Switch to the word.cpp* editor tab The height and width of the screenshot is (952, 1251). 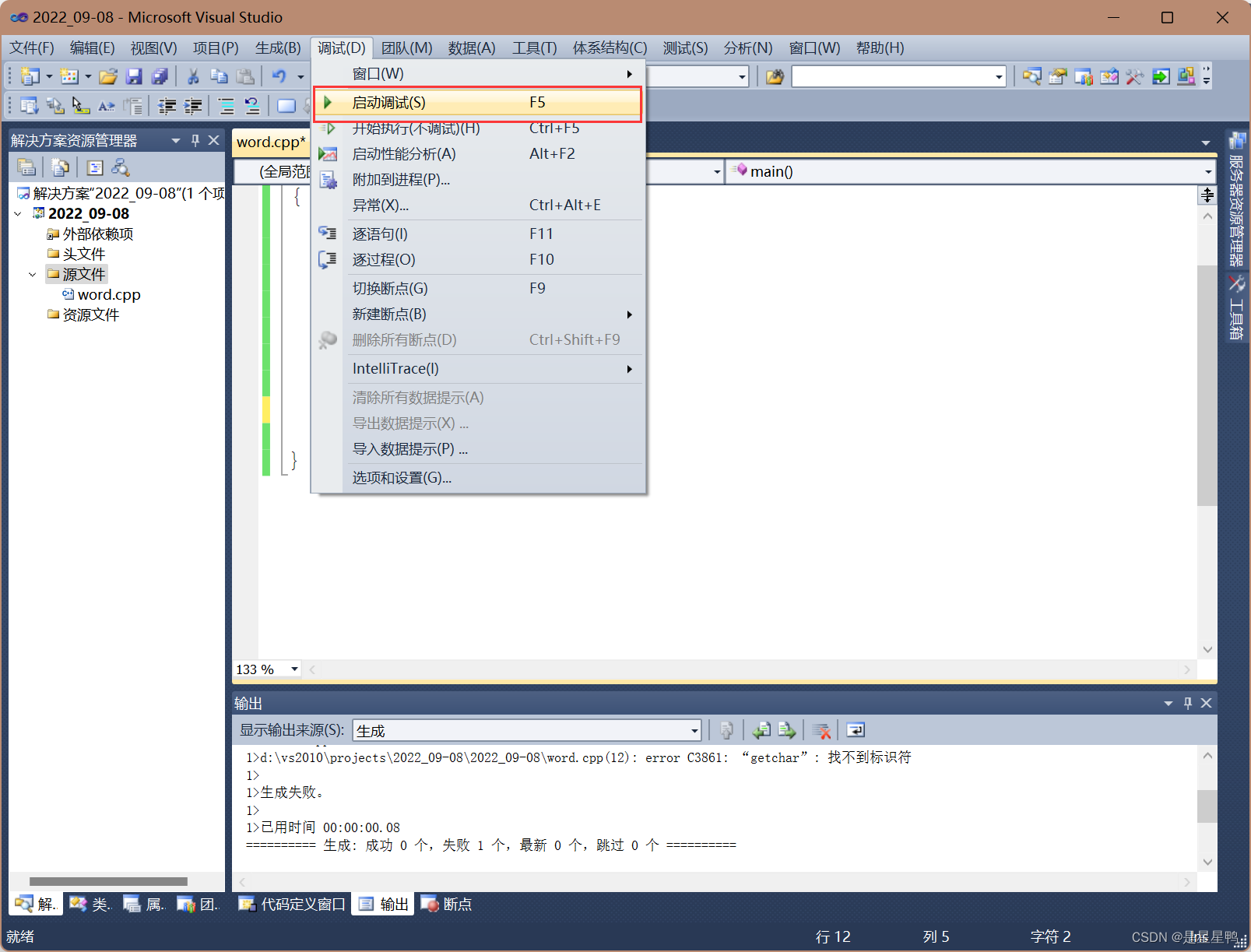pyautogui.click(x=270, y=142)
